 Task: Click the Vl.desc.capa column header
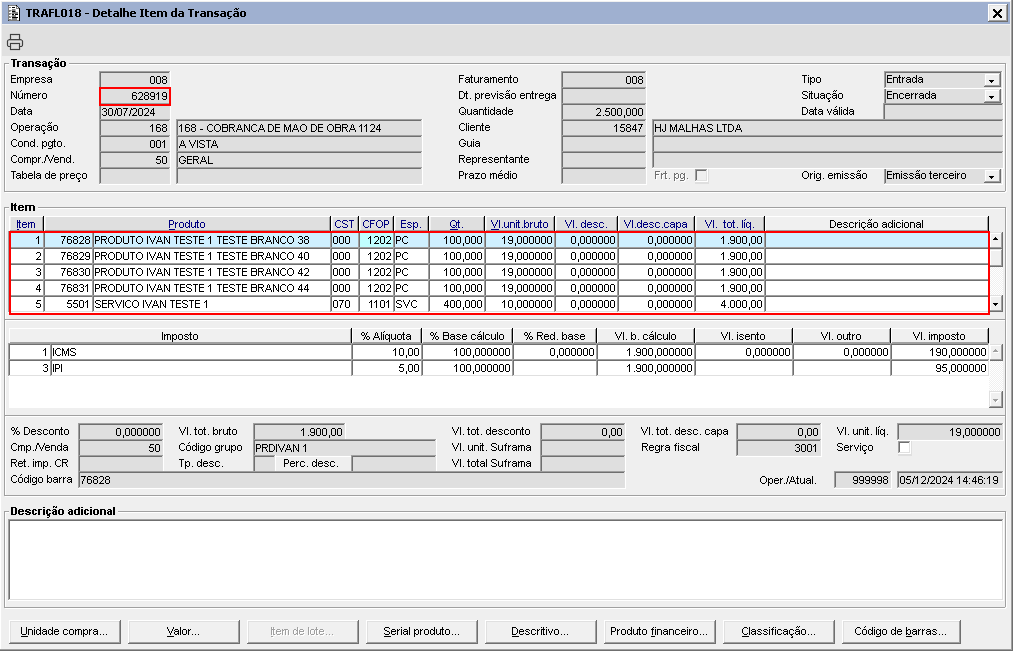coord(656,224)
